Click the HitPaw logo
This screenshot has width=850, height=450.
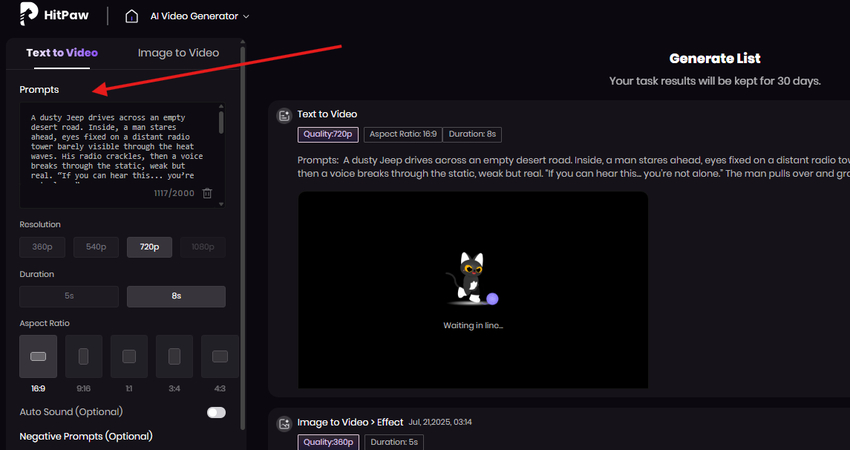(54, 14)
